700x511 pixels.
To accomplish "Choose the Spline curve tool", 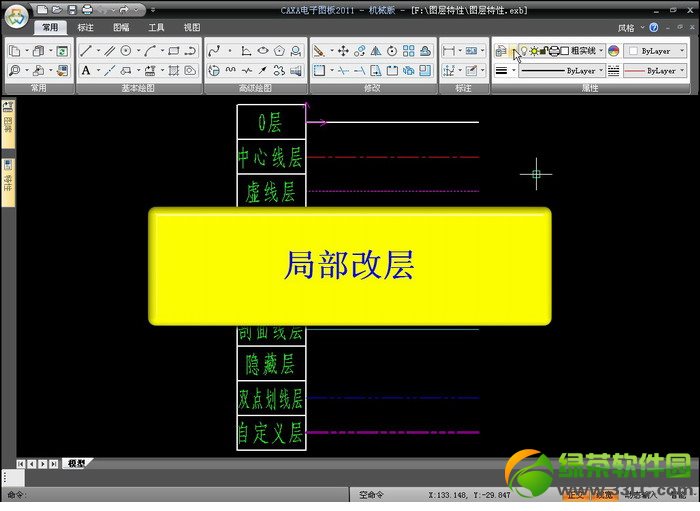I will (x=214, y=51).
